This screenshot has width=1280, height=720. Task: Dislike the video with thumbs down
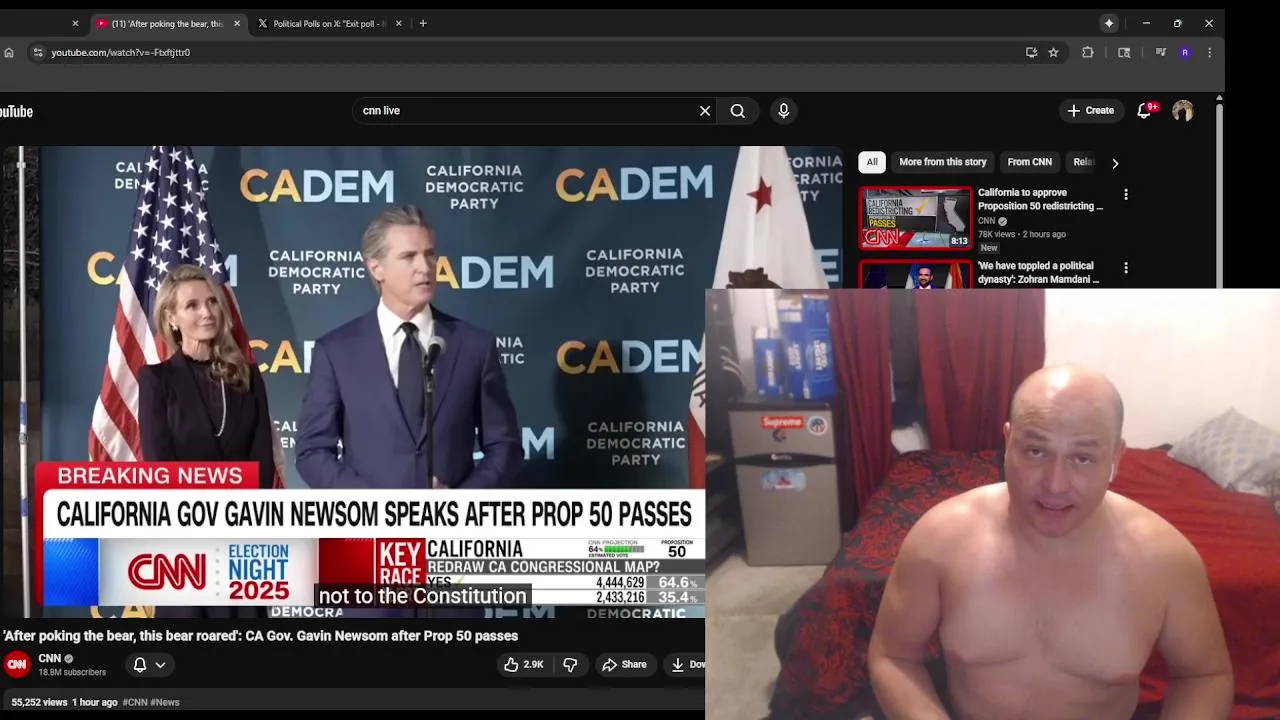point(570,664)
